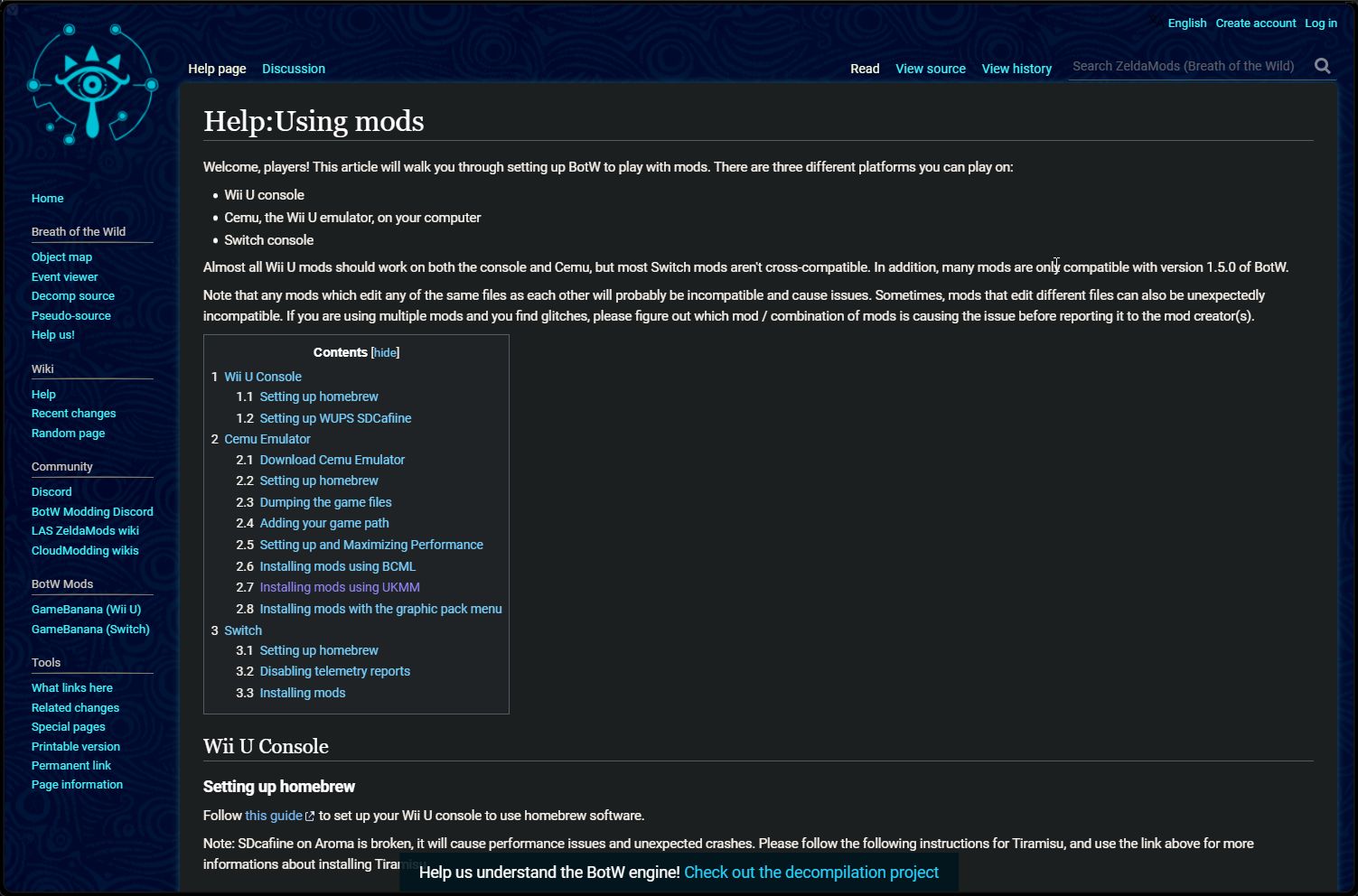Open Page information
Image resolution: width=1358 pixels, height=896 pixels.
77,785
